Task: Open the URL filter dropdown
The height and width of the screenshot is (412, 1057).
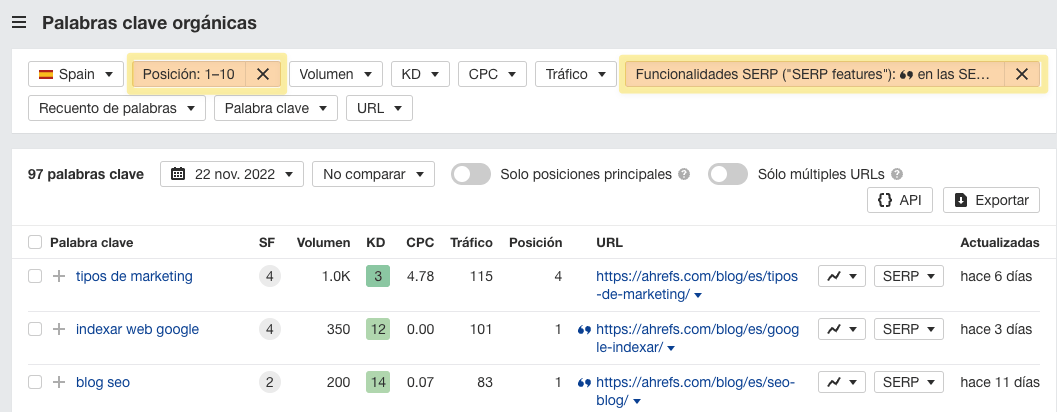Action: pos(380,108)
